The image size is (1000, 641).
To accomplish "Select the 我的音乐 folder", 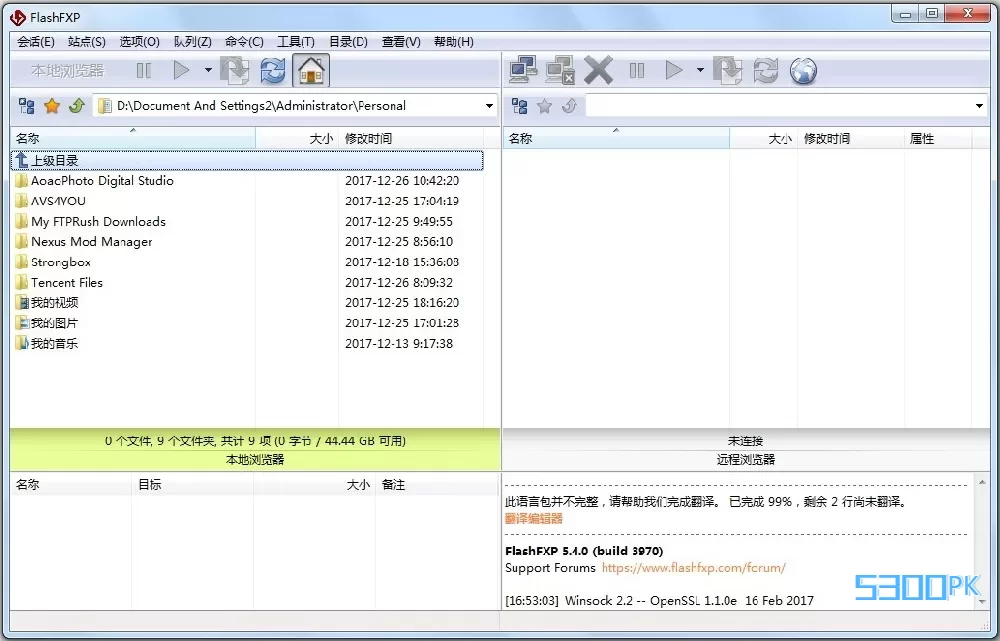I will tap(54, 344).
